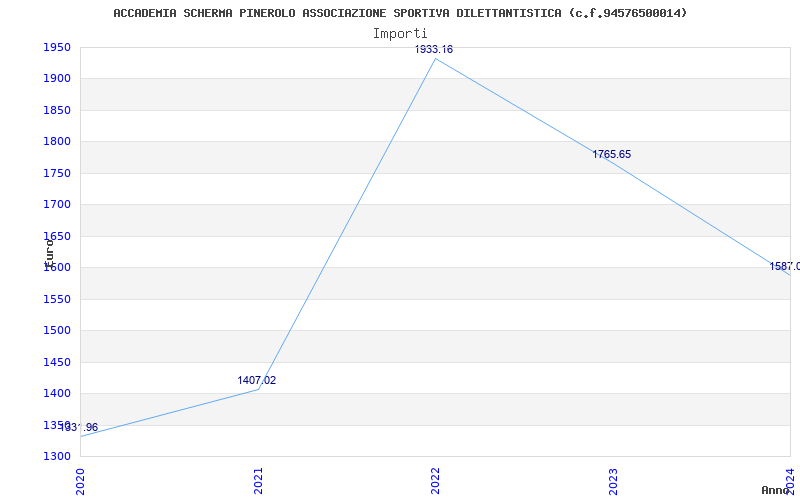Screen dimensions: 800x500
Task: Click y-axis value 1700
Action: click(57, 205)
